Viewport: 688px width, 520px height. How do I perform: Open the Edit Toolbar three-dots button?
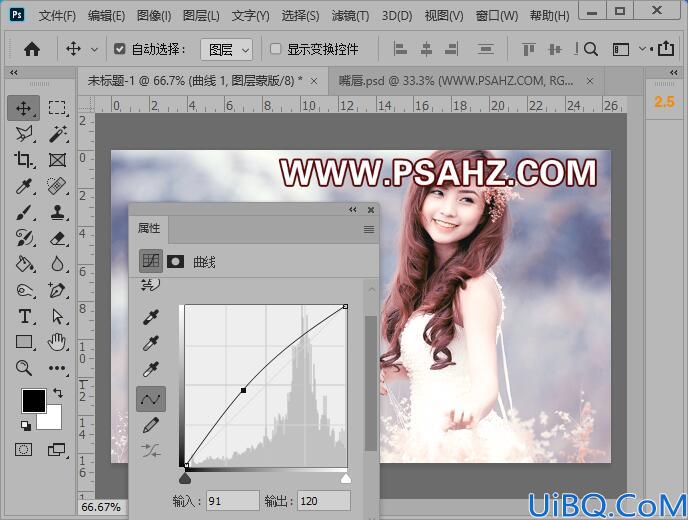(57, 368)
